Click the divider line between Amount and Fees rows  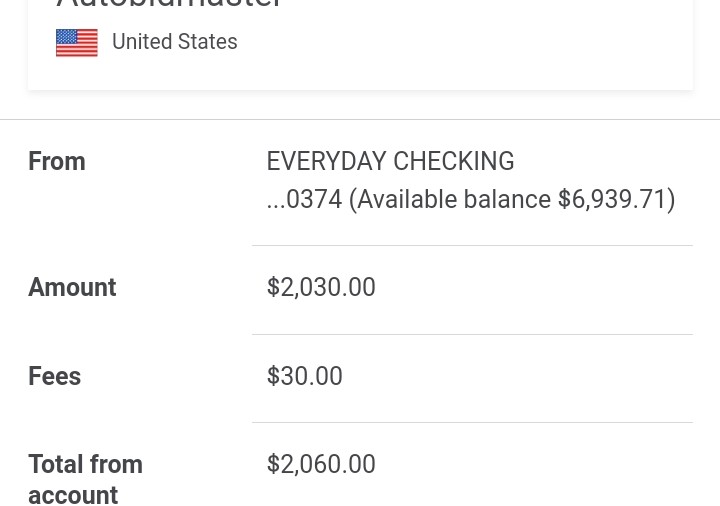pyautogui.click(x=472, y=335)
